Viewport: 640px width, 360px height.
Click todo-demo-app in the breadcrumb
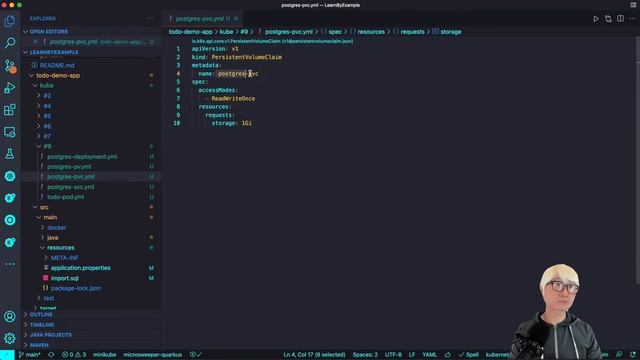pos(191,31)
